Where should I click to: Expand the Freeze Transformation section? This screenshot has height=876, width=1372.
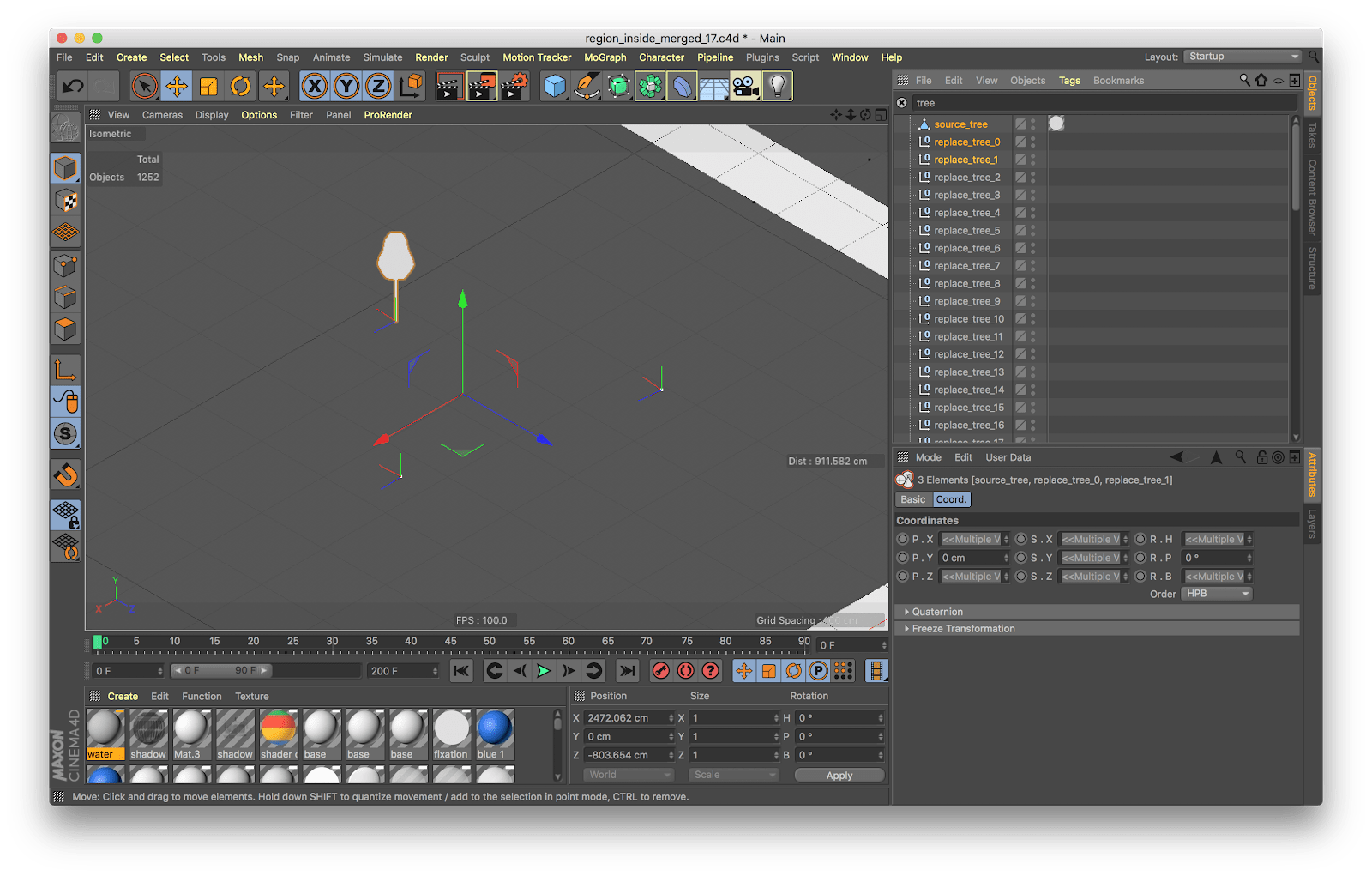[x=963, y=629]
